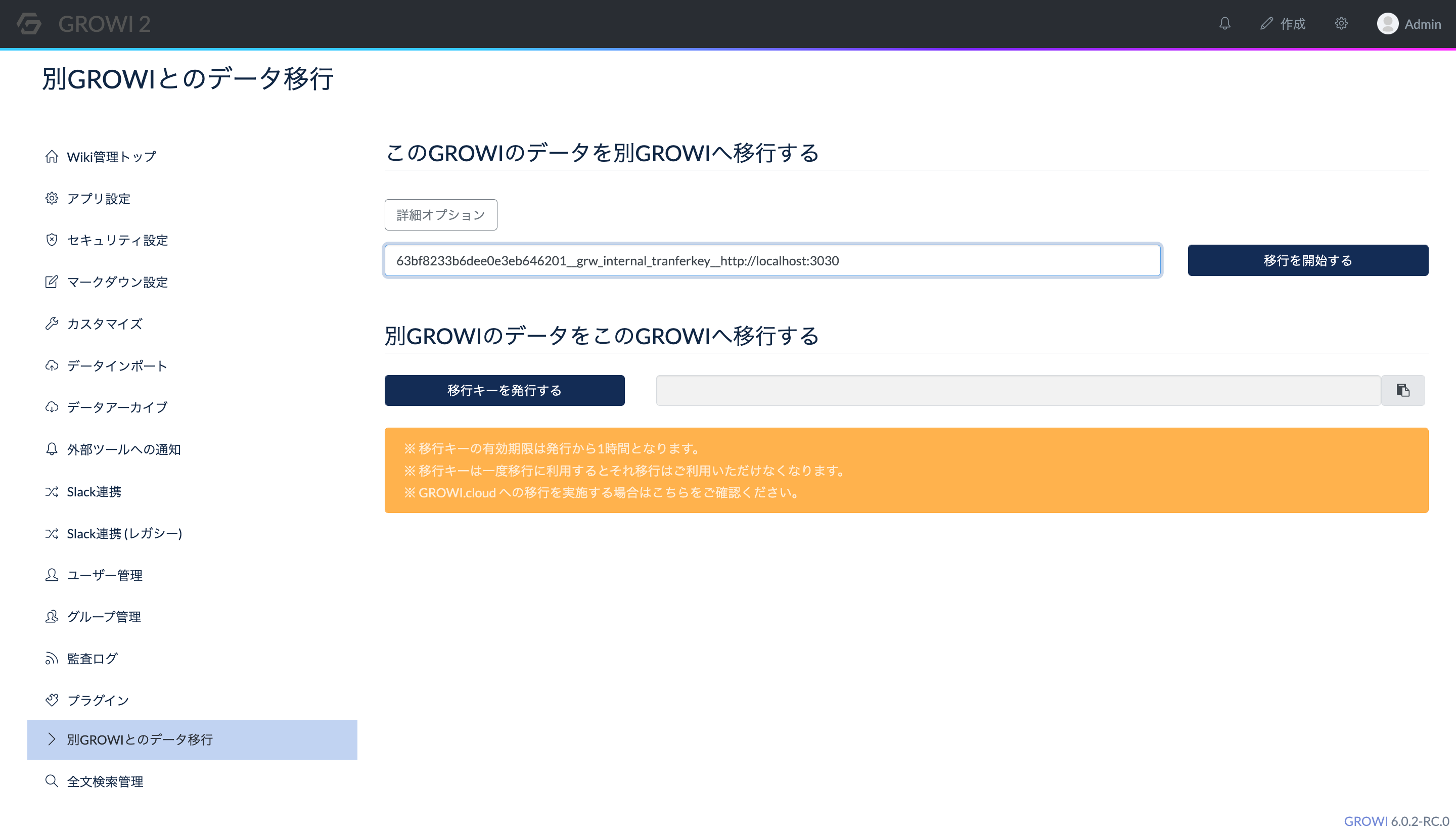This screenshot has height=830, width=1456.
Task: Click the 移行キーを発行する button
Action: tap(505, 391)
